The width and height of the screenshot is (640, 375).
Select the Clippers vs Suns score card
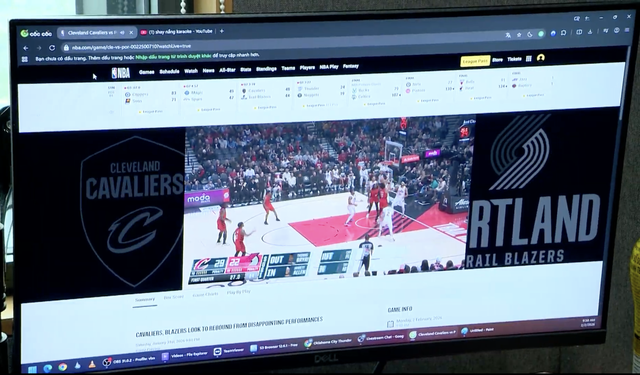pos(151,99)
